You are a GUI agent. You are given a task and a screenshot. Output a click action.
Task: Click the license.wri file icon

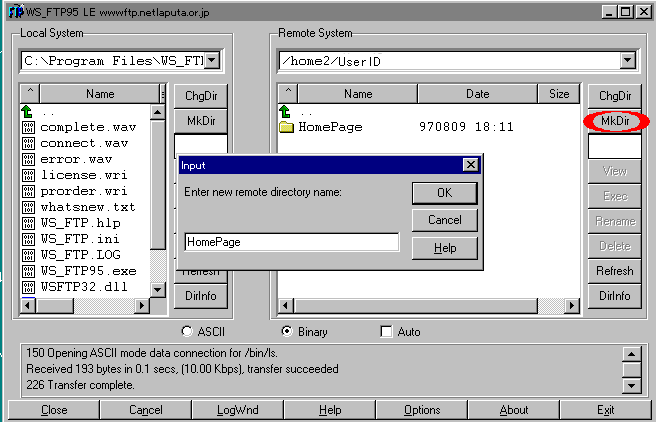click(x=28, y=175)
